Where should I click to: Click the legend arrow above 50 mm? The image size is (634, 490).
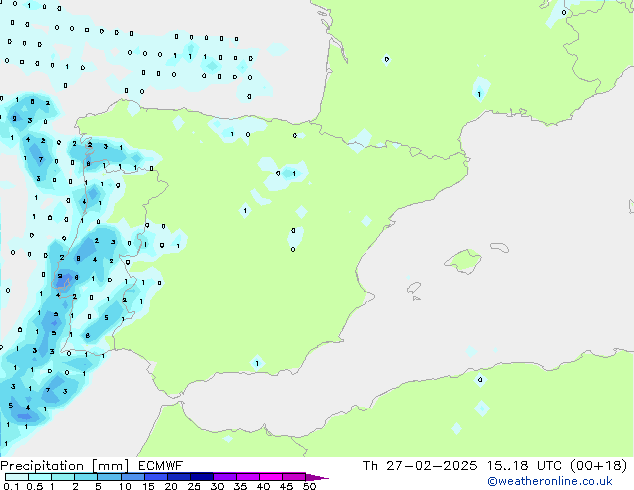coord(317,477)
